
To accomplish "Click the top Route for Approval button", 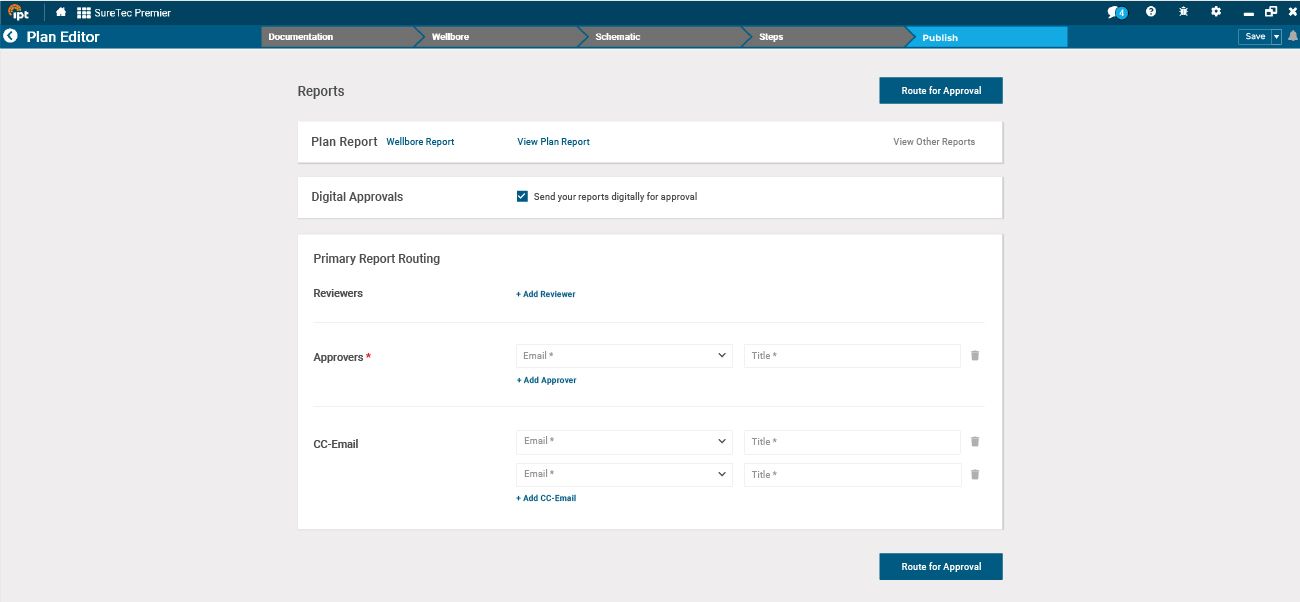I will pyautogui.click(x=940, y=91).
